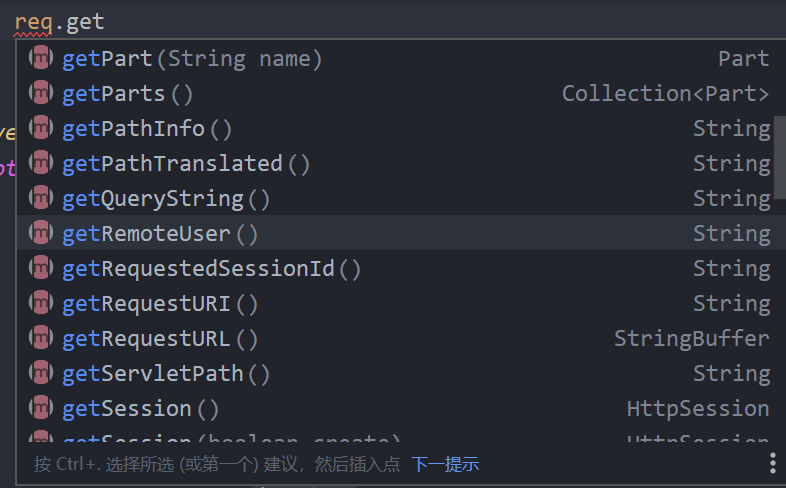Select the getQueryString() completion entry
The image size is (786, 488).
click(166, 199)
